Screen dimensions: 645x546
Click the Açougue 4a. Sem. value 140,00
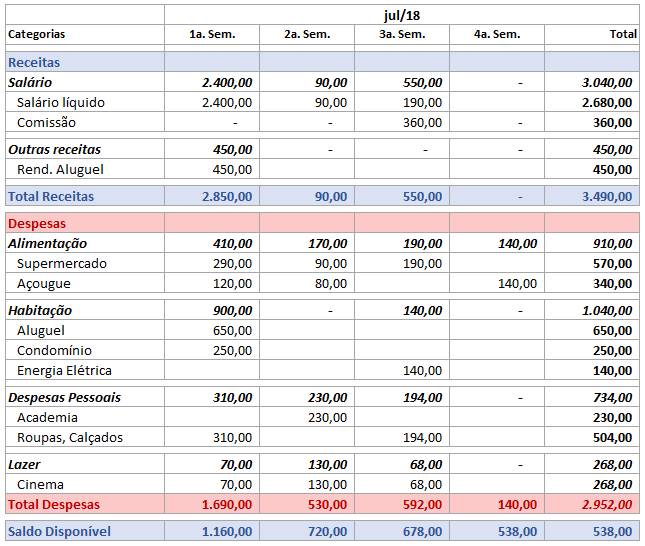point(517,283)
